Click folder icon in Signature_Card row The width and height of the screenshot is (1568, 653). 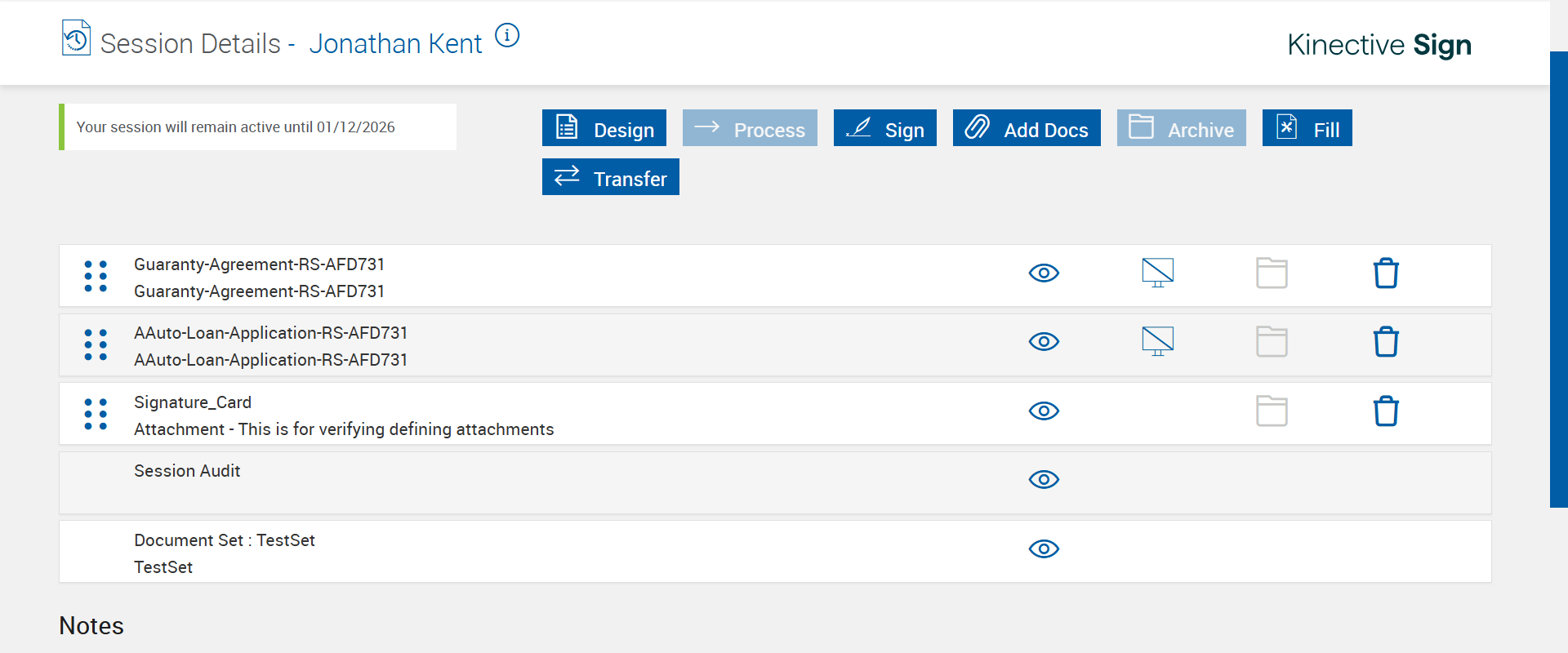point(1272,411)
